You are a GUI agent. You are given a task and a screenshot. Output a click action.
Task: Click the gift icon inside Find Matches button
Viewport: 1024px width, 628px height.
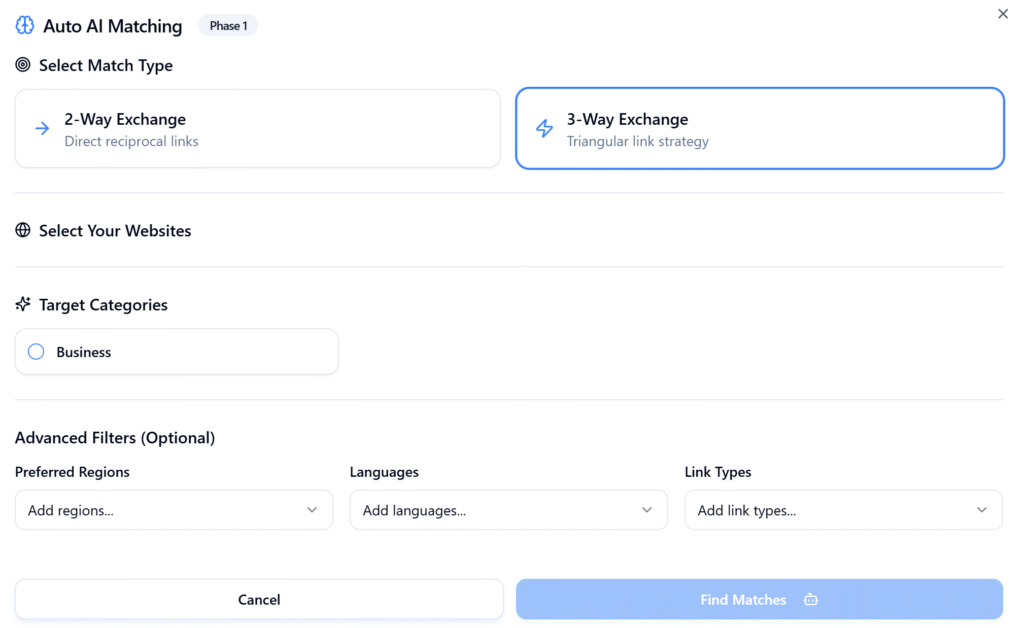(810, 599)
